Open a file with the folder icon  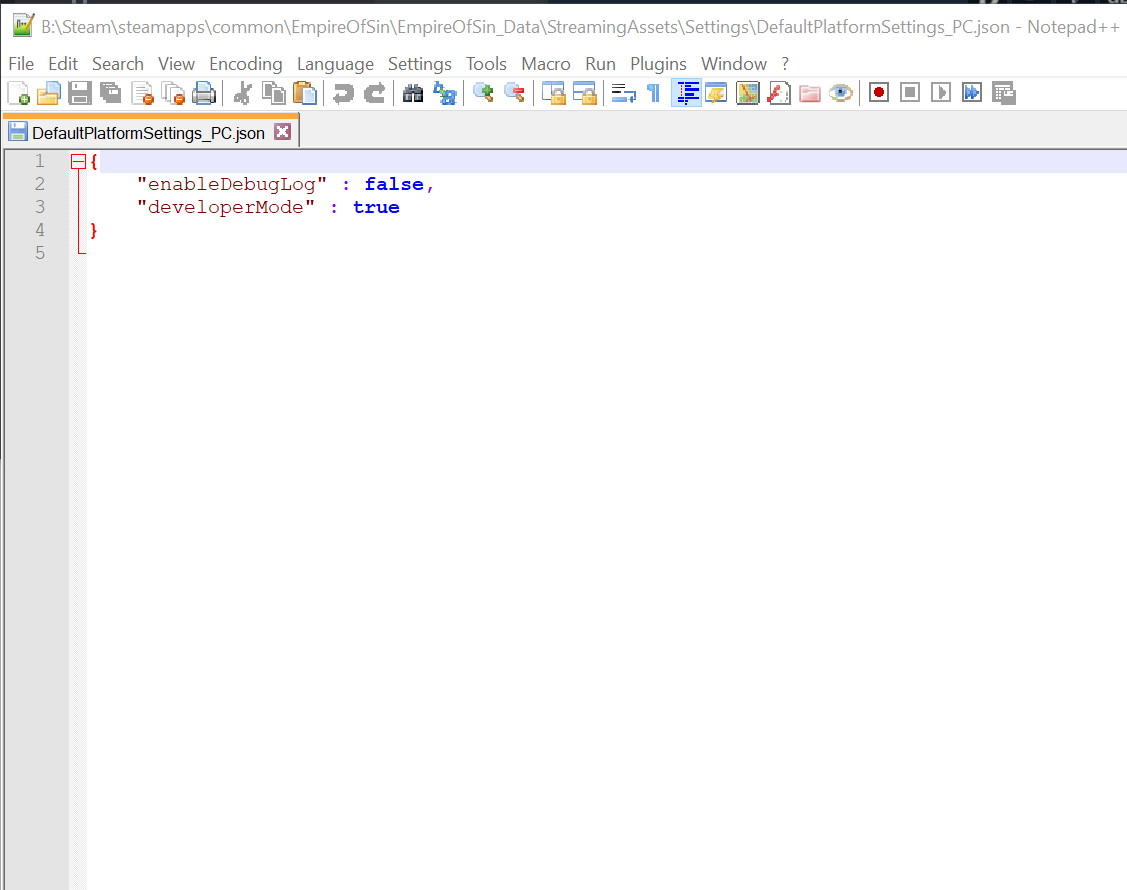pos(49,93)
